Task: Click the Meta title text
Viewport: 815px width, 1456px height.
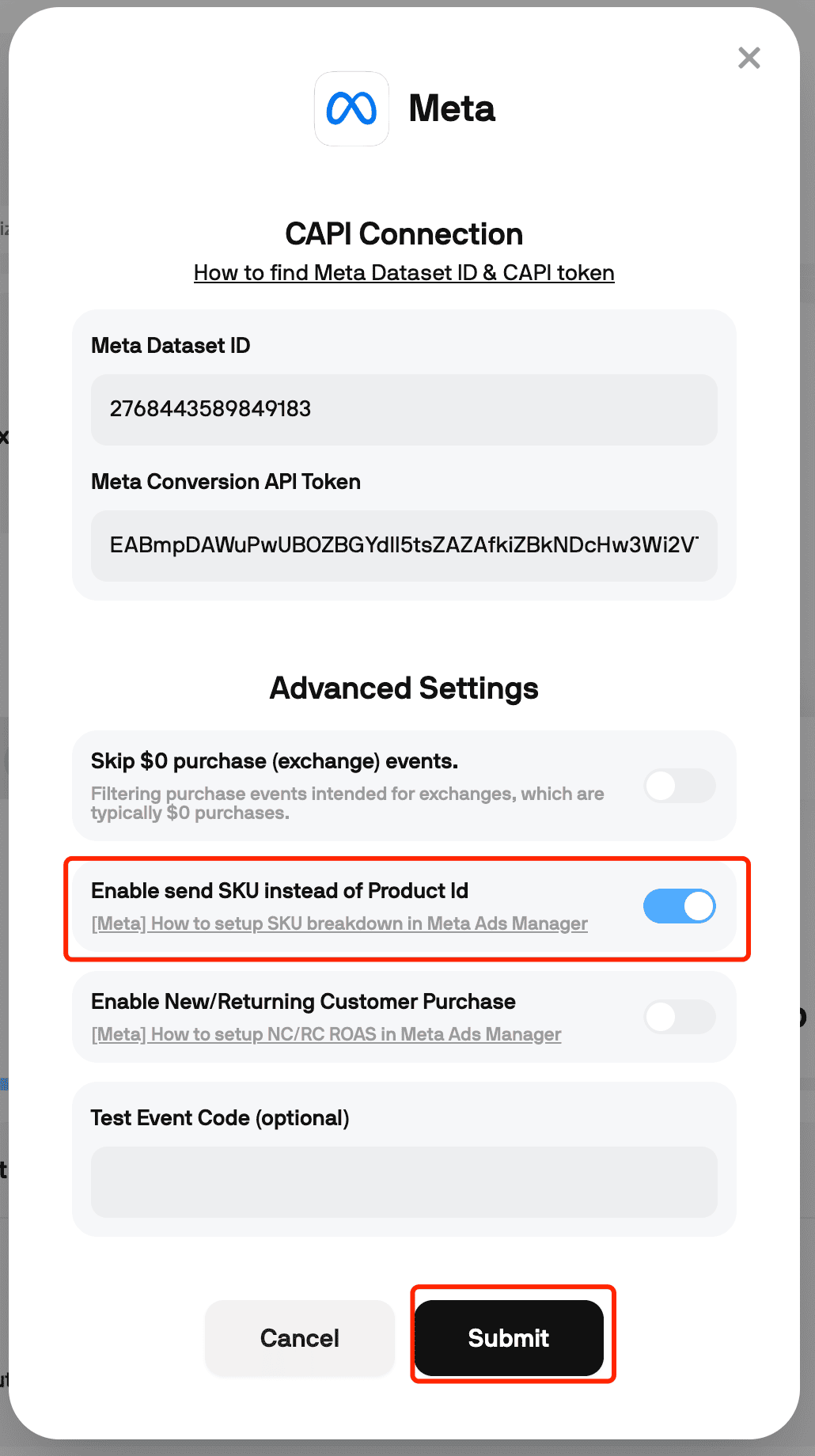Action: coord(452,109)
